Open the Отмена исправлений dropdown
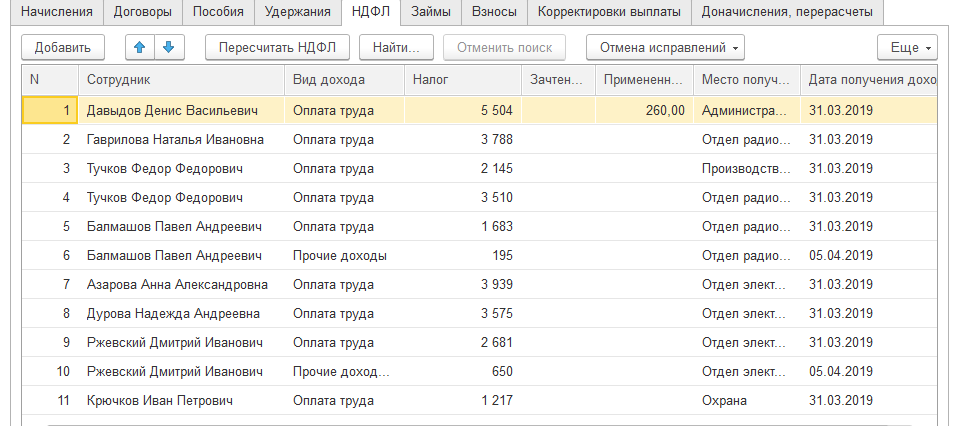Viewport: 959px width, 426px height. coord(665,47)
